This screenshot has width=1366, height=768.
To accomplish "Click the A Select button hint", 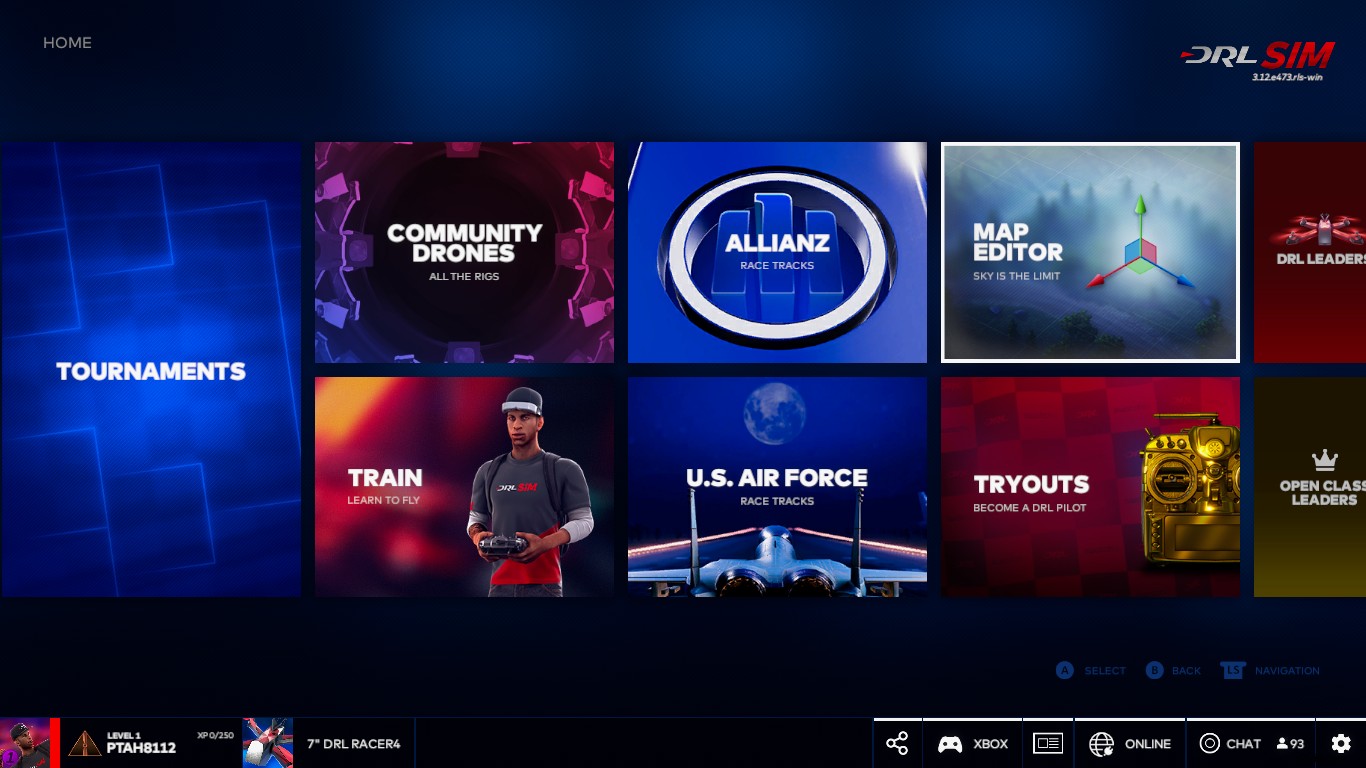I will point(1091,671).
